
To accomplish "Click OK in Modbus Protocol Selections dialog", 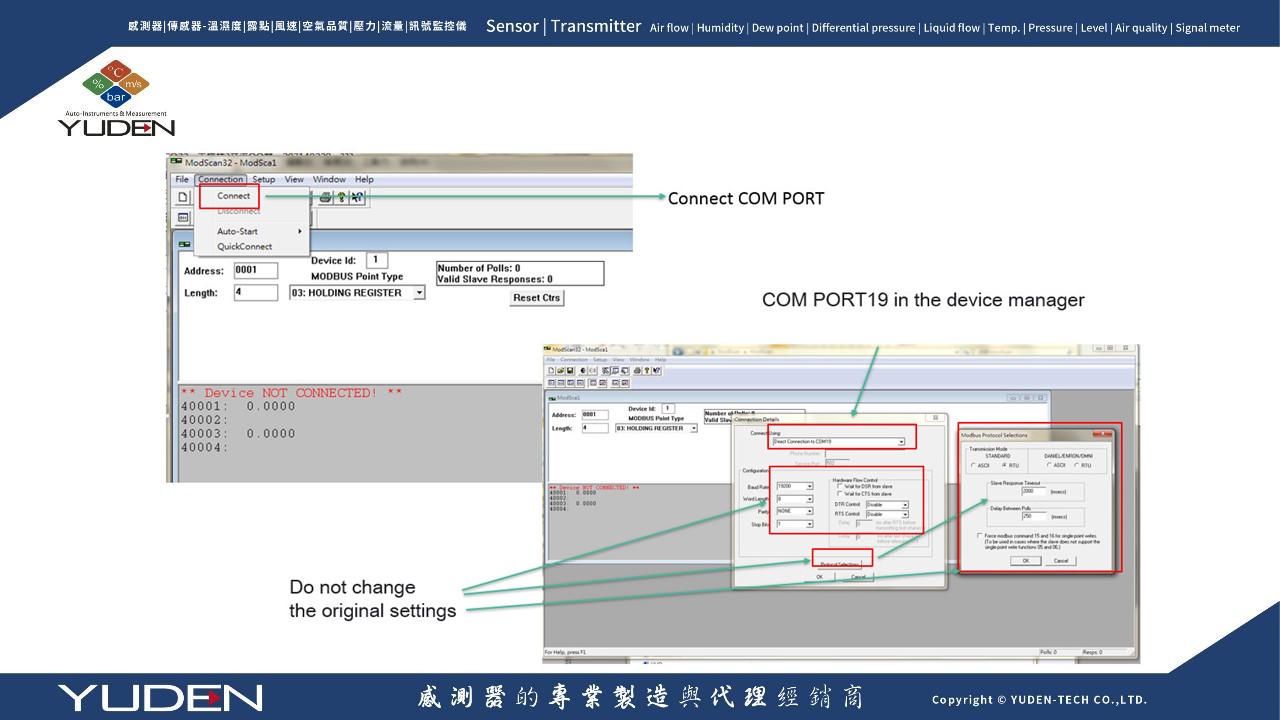I will click(x=1026, y=561).
